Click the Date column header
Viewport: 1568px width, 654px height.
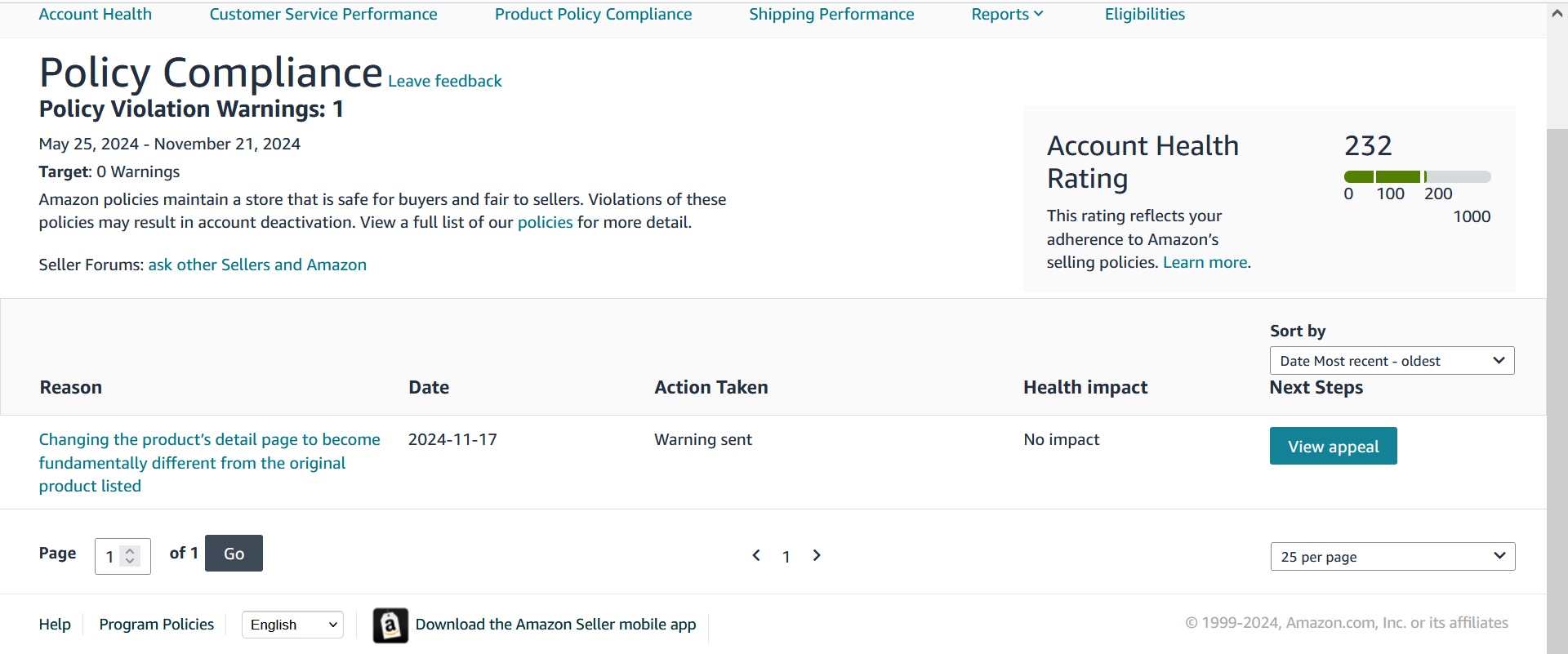tap(429, 387)
